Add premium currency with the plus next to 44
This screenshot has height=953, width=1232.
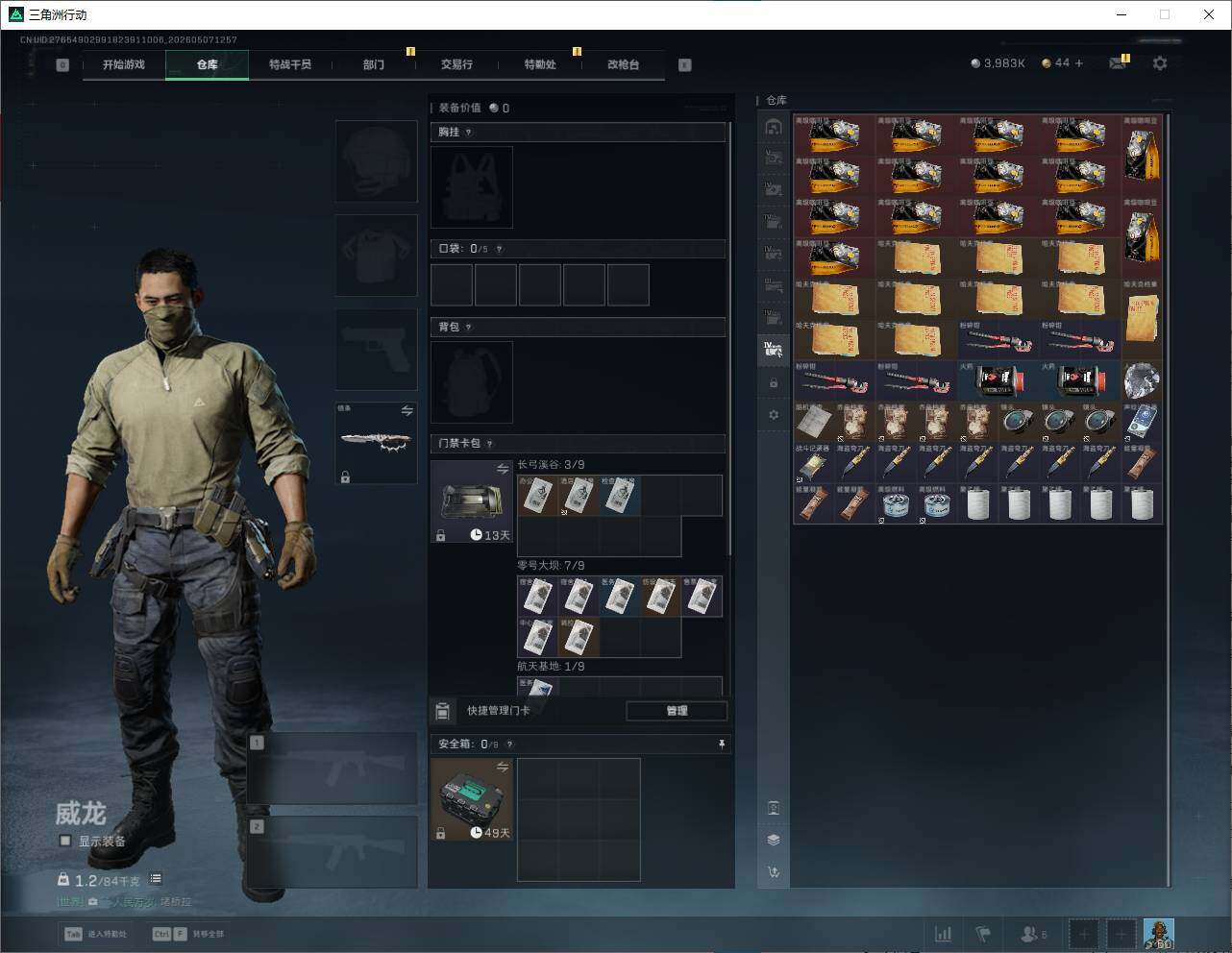[x=1078, y=63]
